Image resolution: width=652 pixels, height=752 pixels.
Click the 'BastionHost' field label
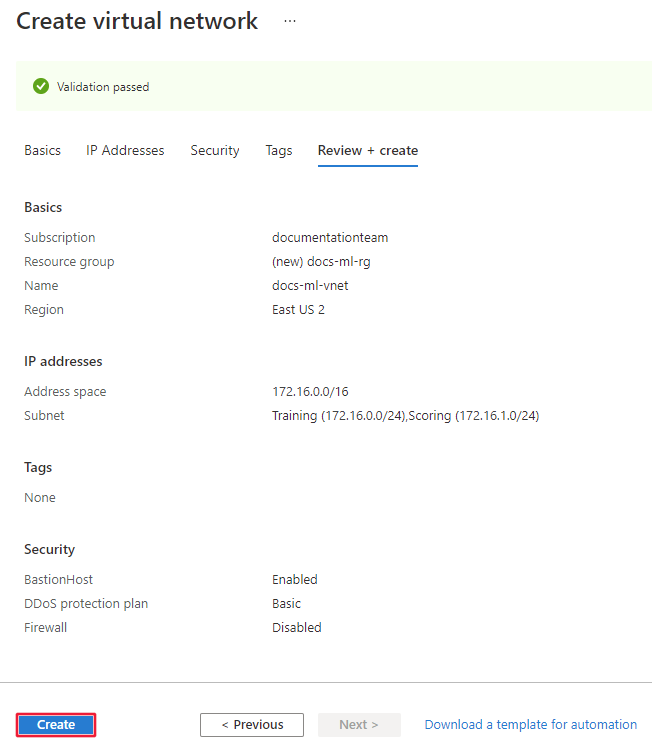pos(58,580)
